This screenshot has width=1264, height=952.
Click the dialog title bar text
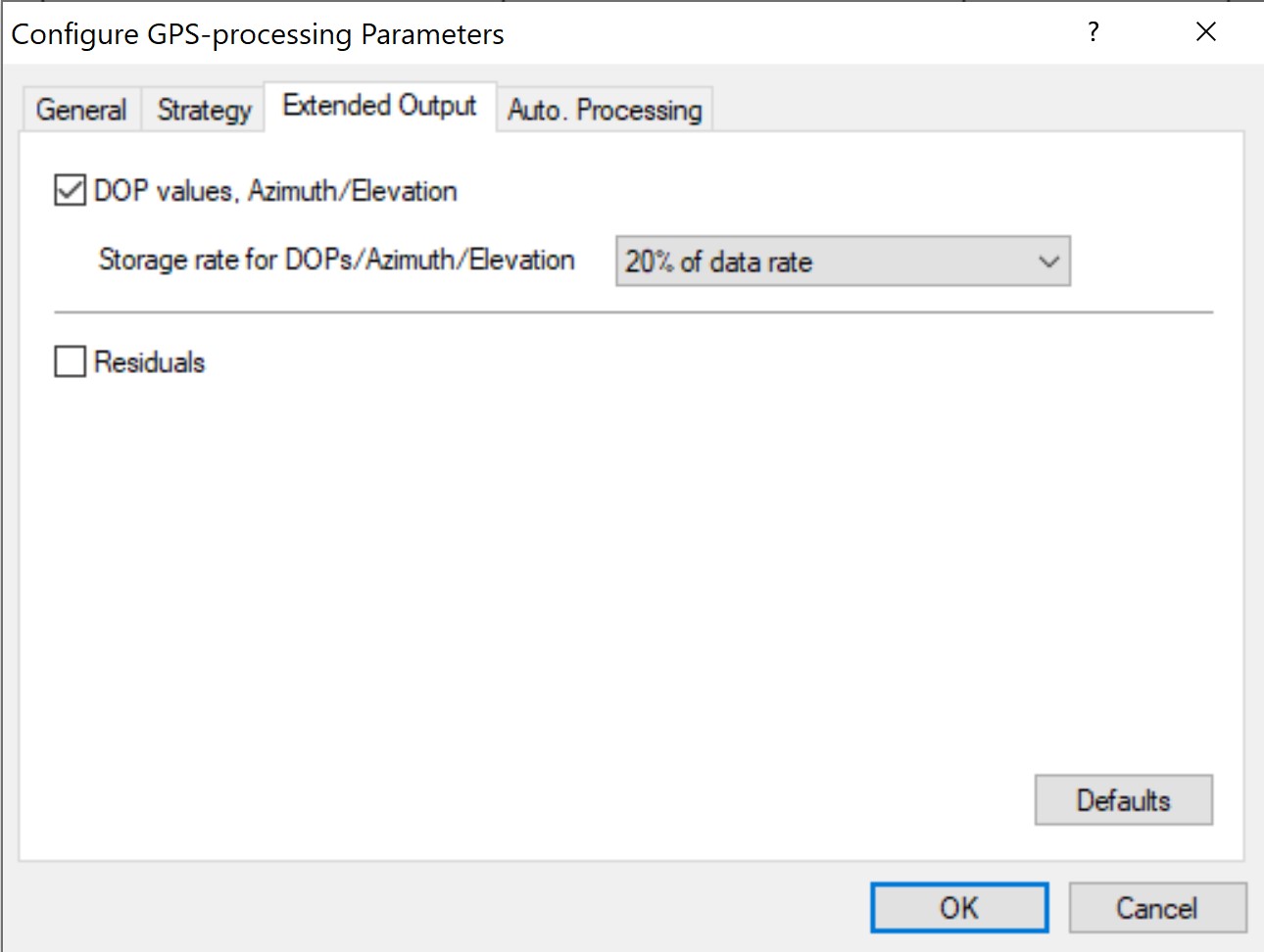point(258,34)
